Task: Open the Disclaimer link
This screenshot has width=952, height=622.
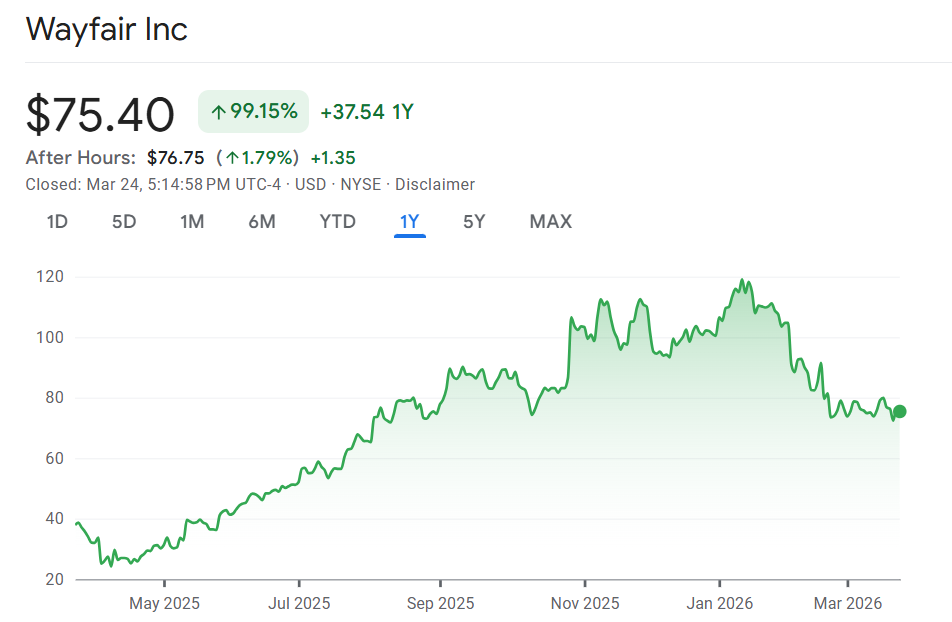Action: (x=435, y=184)
